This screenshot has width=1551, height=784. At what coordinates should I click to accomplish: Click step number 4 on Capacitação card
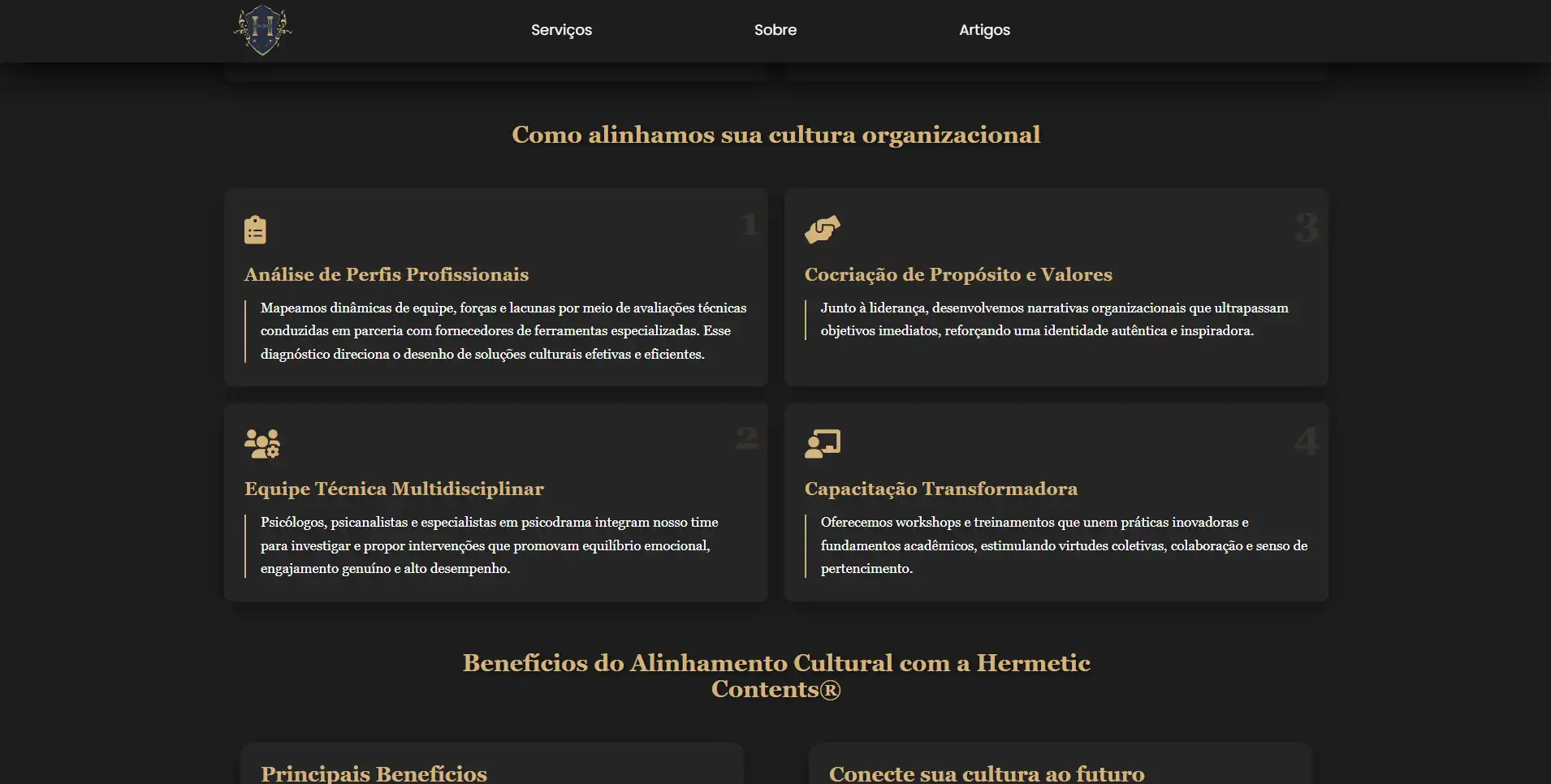coord(1307,442)
